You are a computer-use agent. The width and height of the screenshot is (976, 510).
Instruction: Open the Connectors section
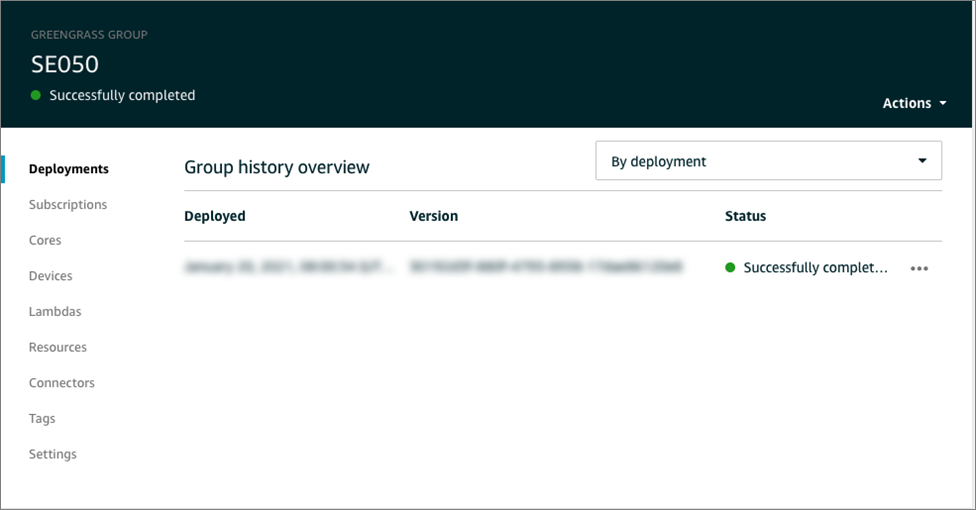point(62,383)
